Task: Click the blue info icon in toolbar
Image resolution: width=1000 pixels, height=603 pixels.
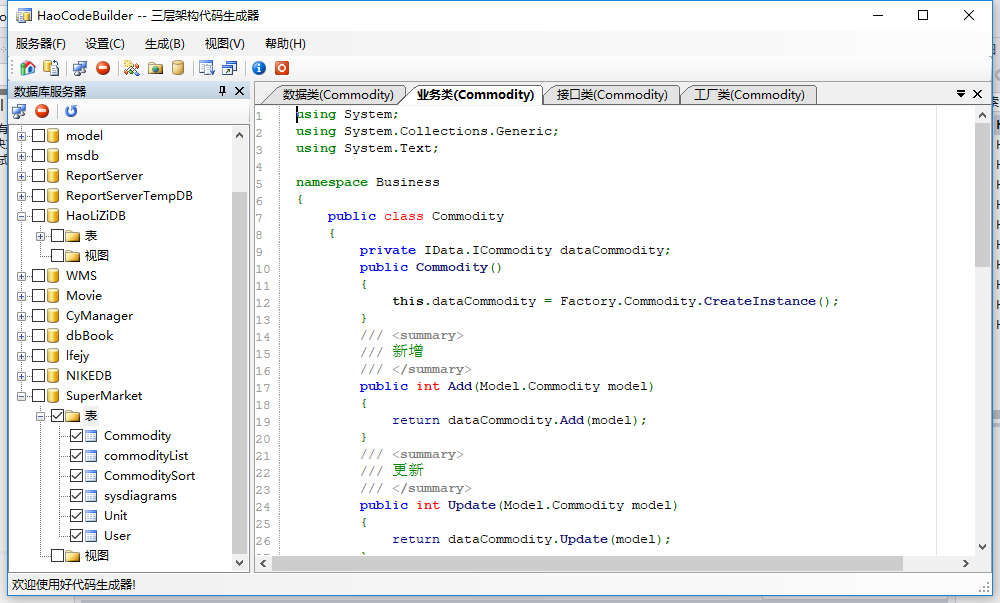Action: tap(259, 68)
